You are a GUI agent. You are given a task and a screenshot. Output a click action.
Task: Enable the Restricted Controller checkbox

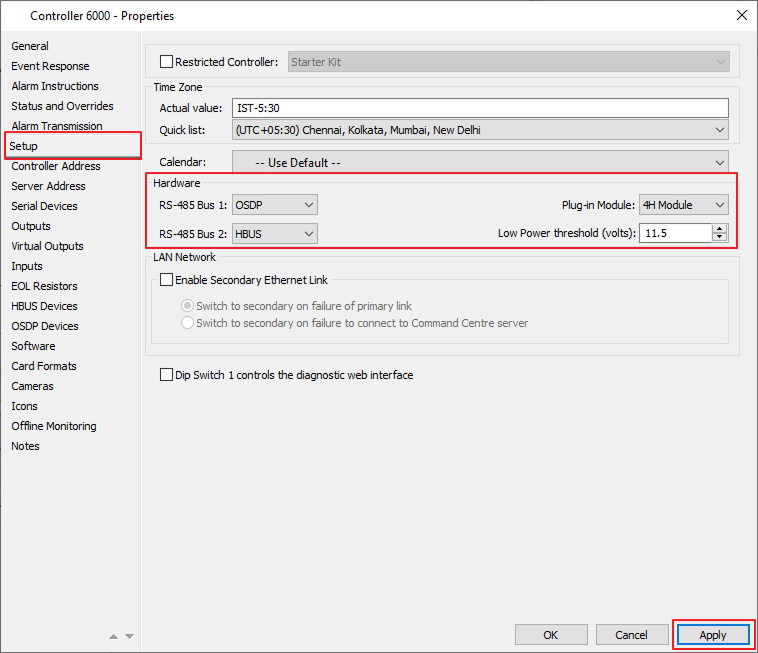coord(167,62)
